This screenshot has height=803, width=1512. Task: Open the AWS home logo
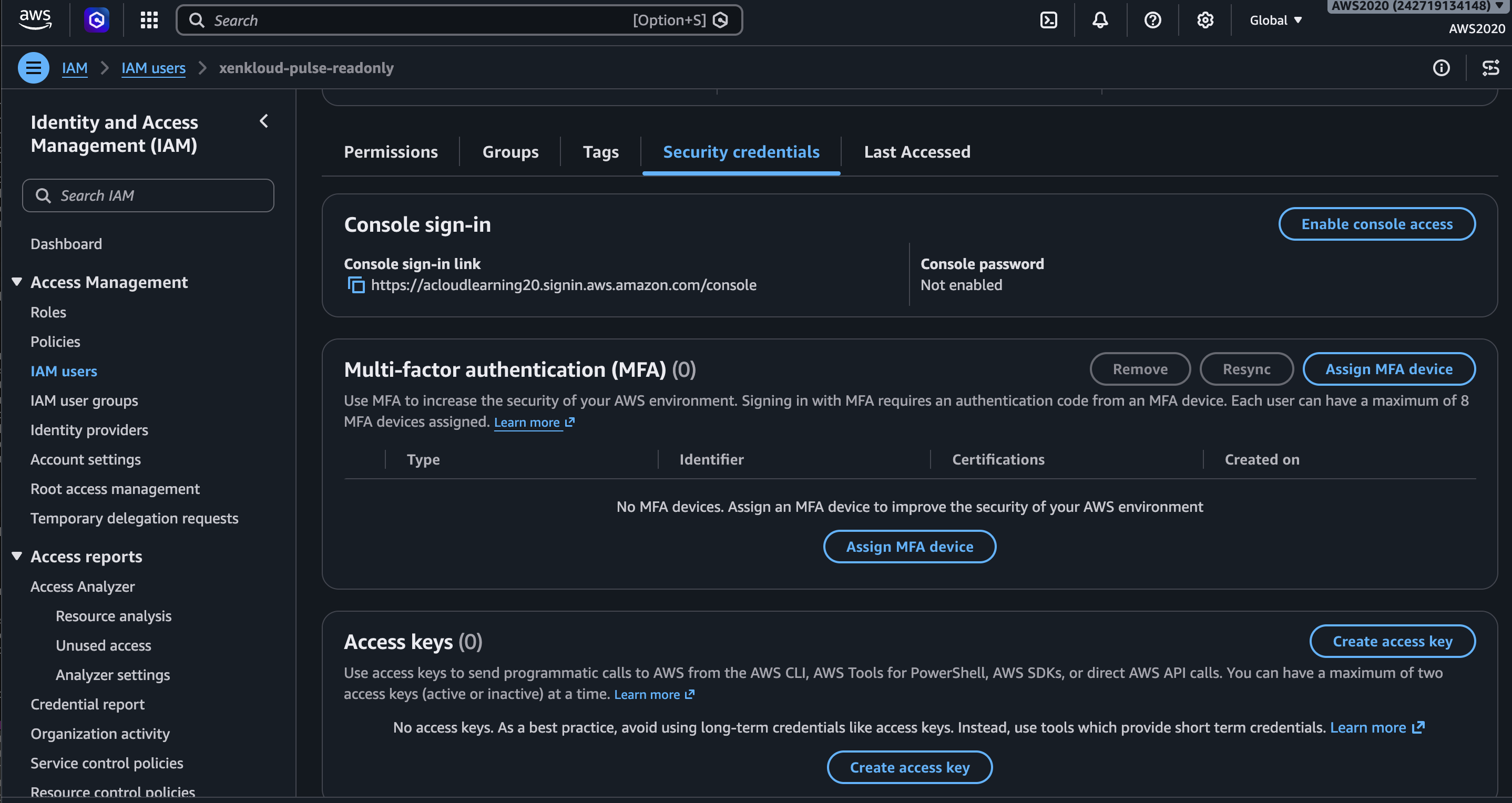(x=35, y=20)
